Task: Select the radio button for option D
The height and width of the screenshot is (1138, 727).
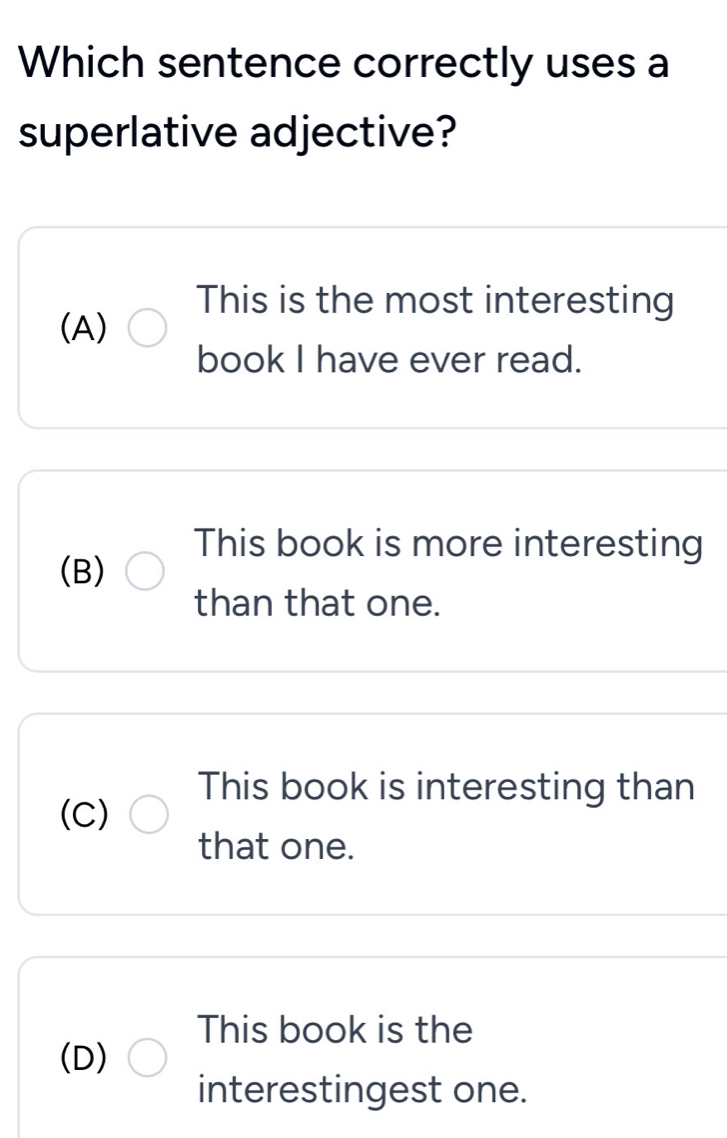Action: [x=145, y=1057]
